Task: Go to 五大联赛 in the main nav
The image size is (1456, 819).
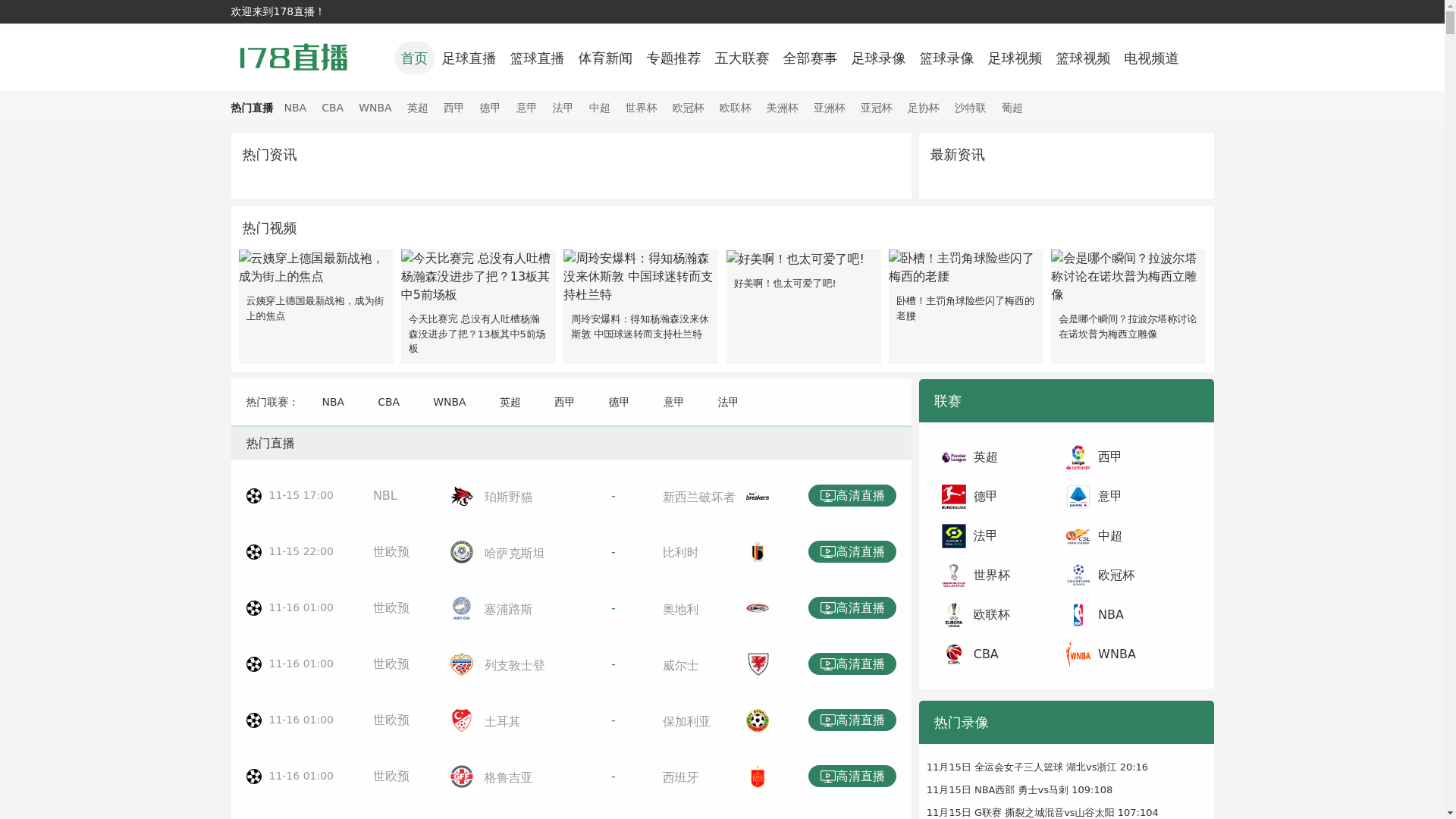Action: click(742, 58)
